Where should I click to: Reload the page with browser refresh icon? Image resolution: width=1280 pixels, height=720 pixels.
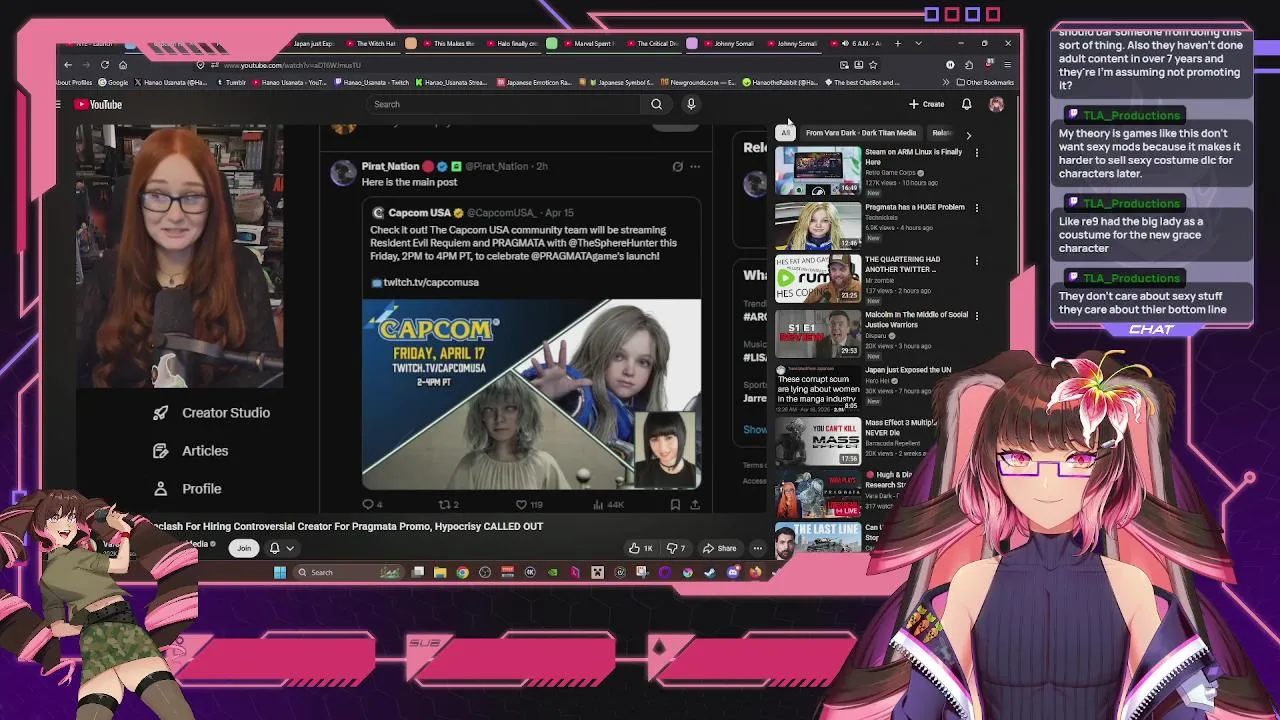(x=105, y=65)
